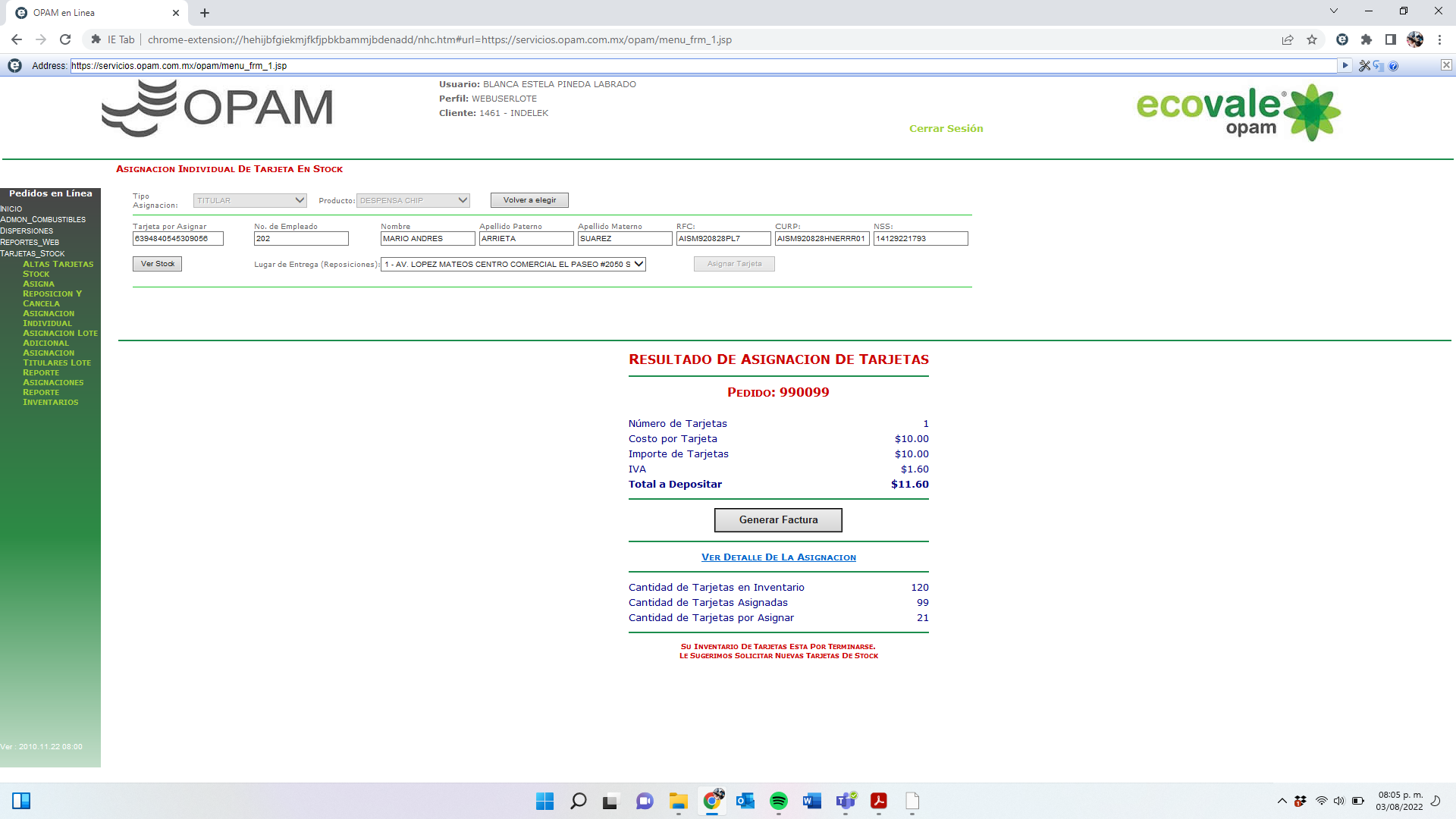The width and height of the screenshot is (1456, 819).
Task: Click Cerrar Sesión link
Action: [x=946, y=129]
